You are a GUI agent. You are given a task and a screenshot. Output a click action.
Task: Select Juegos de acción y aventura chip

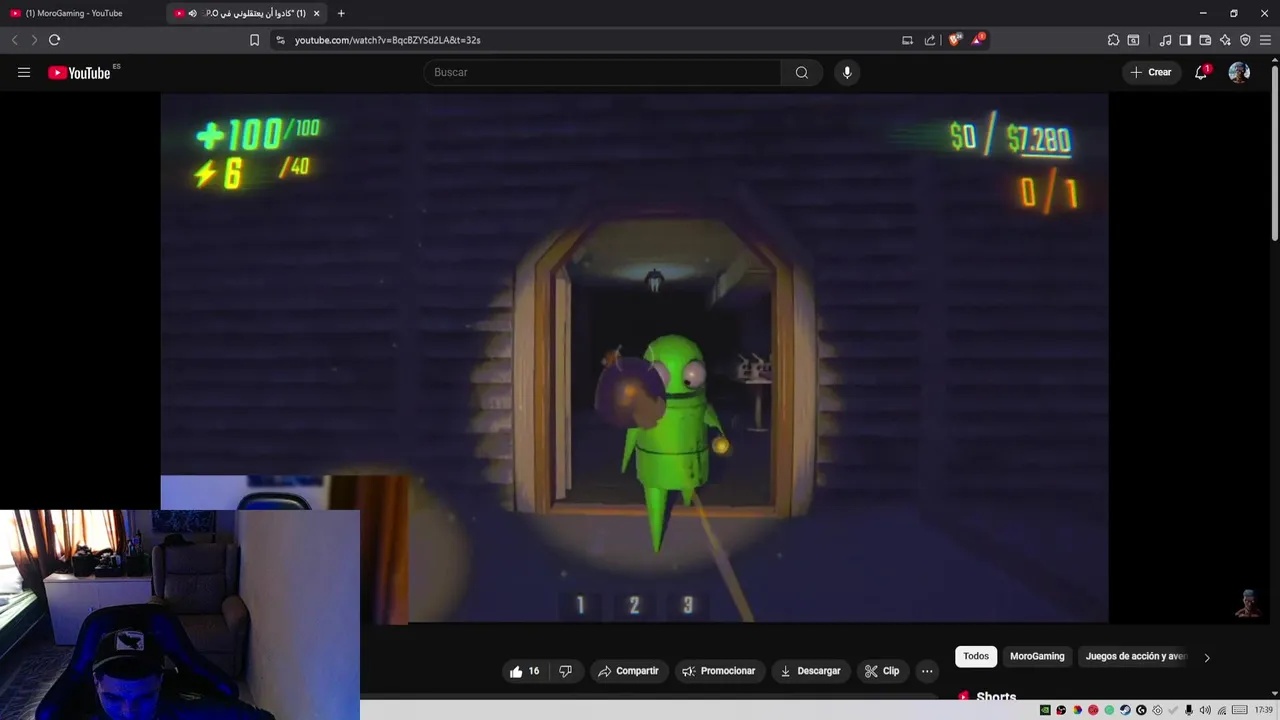click(x=1136, y=656)
